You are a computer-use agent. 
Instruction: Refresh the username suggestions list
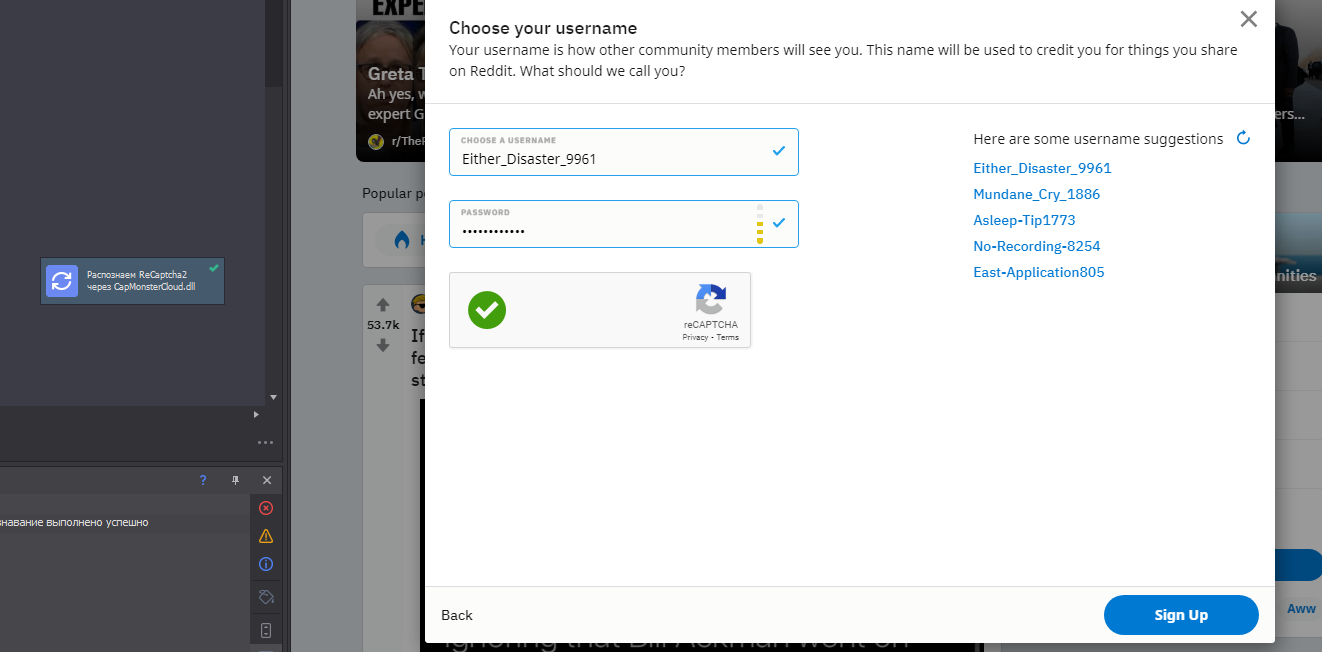pyautogui.click(x=1243, y=138)
